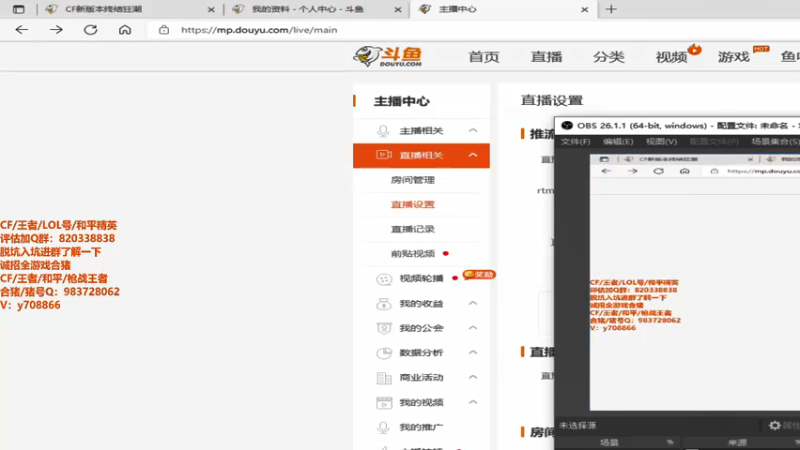
Task: Open a new browser tab
Action: coord(611,9)
